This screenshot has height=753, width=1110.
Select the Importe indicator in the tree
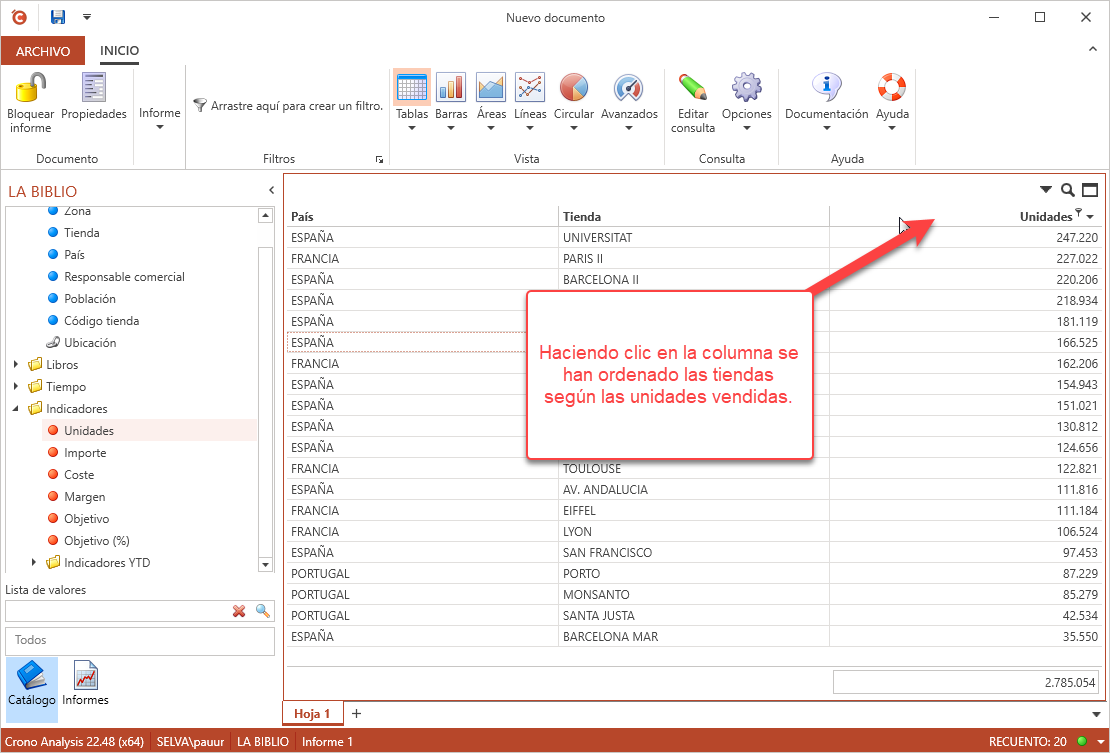[85, 453]
